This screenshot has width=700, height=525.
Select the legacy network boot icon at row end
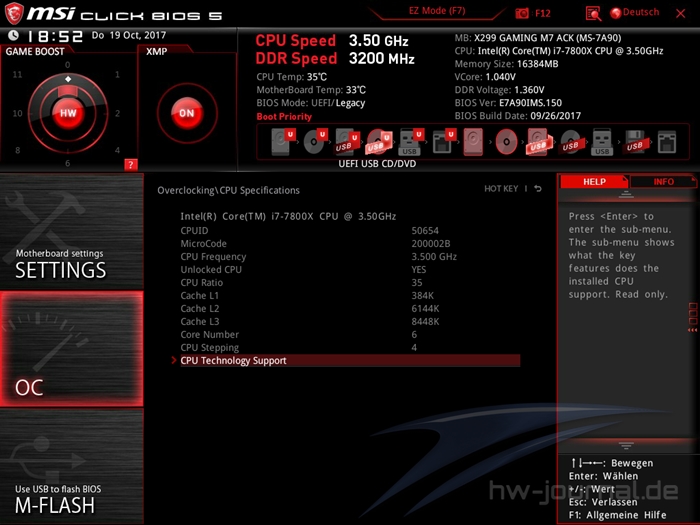click(667, 142)
